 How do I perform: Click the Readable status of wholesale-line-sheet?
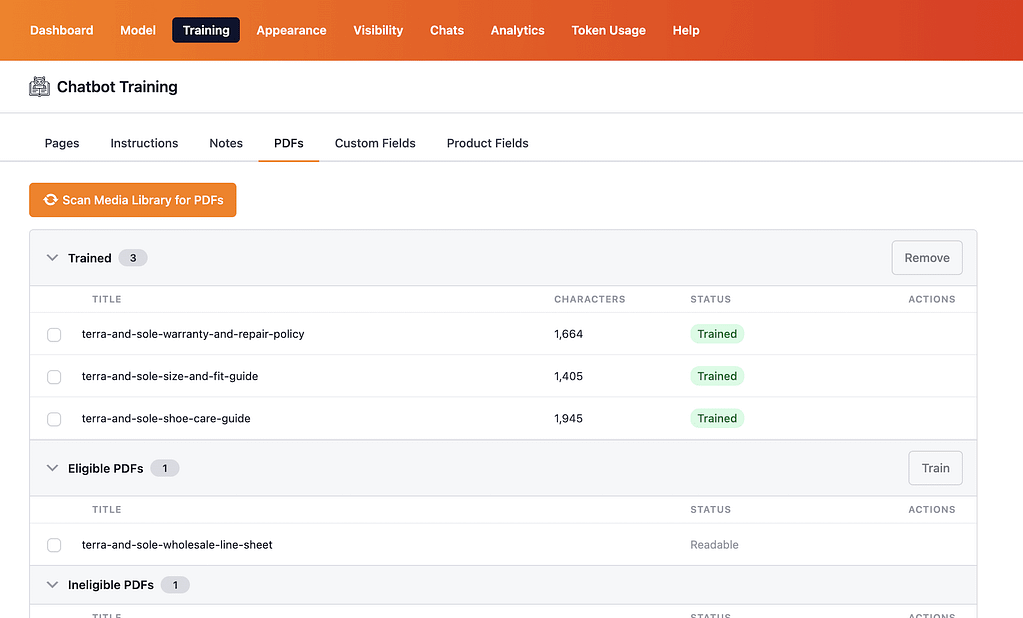point(714,545)
